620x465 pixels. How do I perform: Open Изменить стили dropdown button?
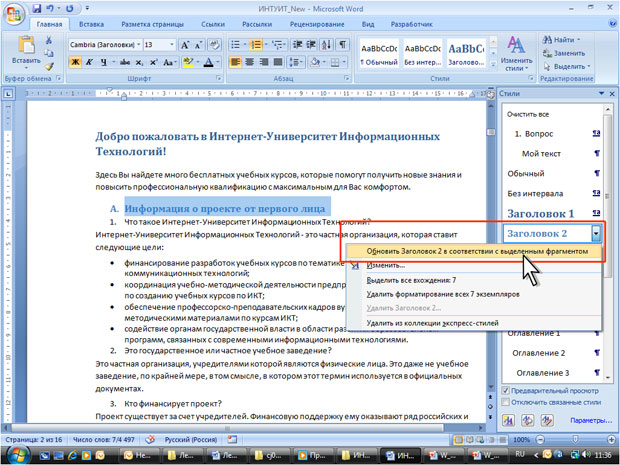[516, 54]
